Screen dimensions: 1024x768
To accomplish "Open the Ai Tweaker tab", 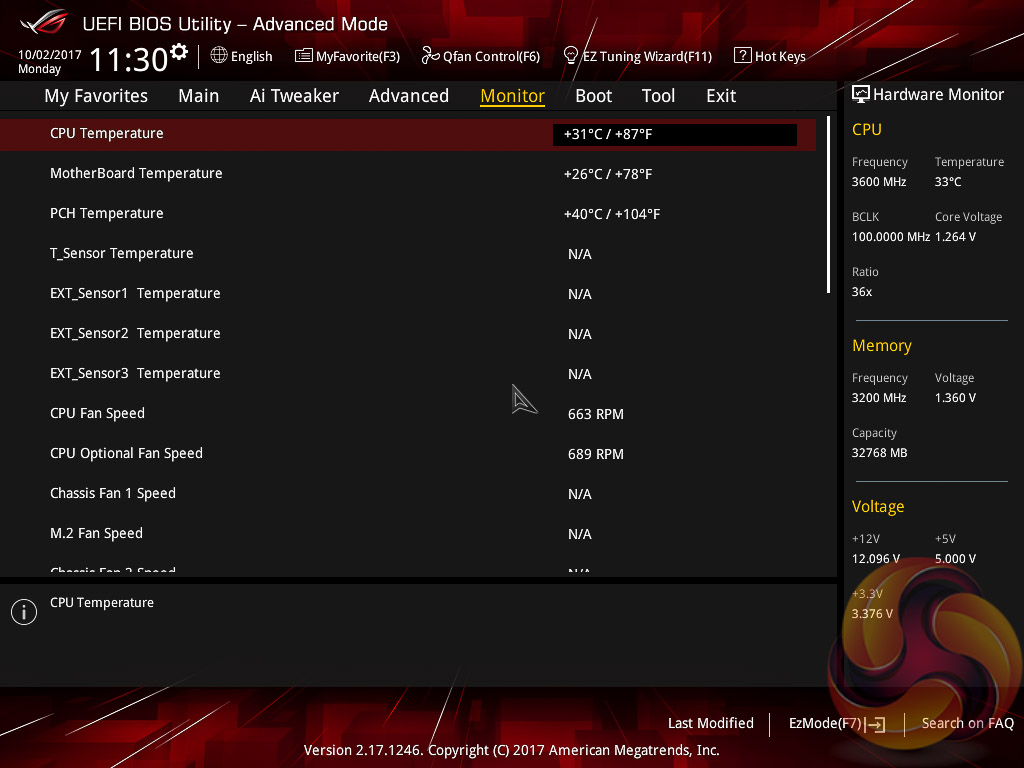I will coord(294,96).
